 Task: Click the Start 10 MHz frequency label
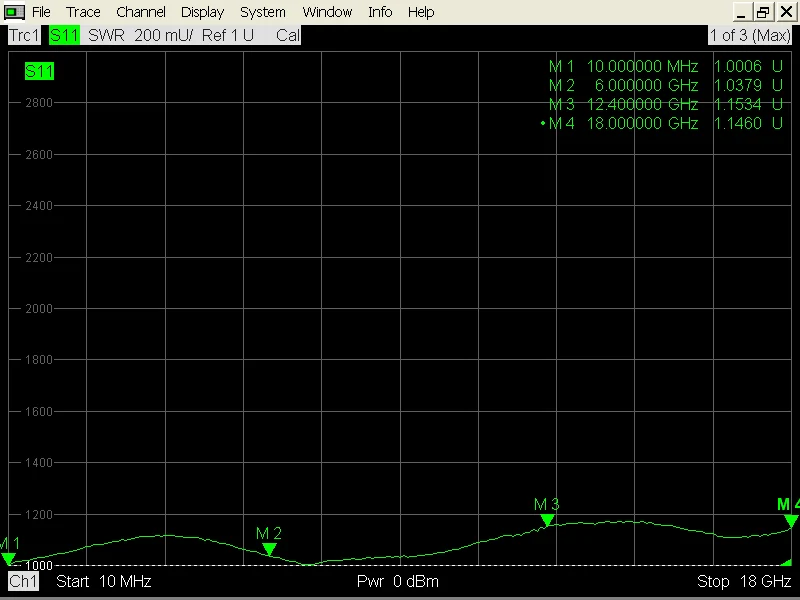point(104,581)
